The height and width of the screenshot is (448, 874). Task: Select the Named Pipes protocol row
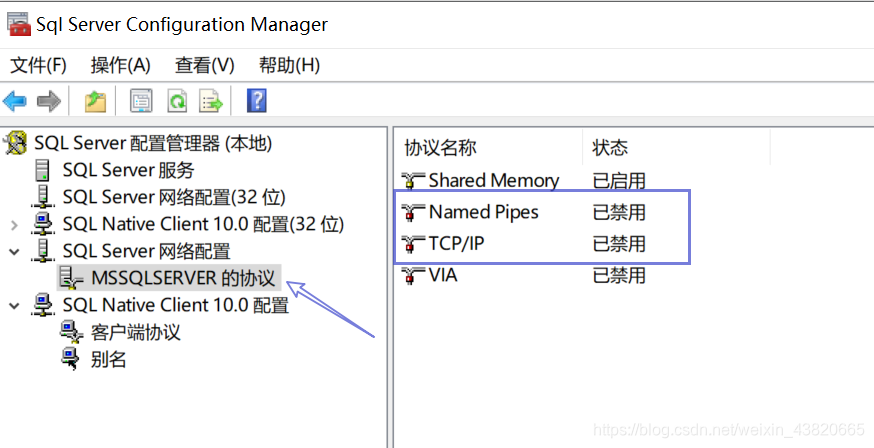(484, 212)
